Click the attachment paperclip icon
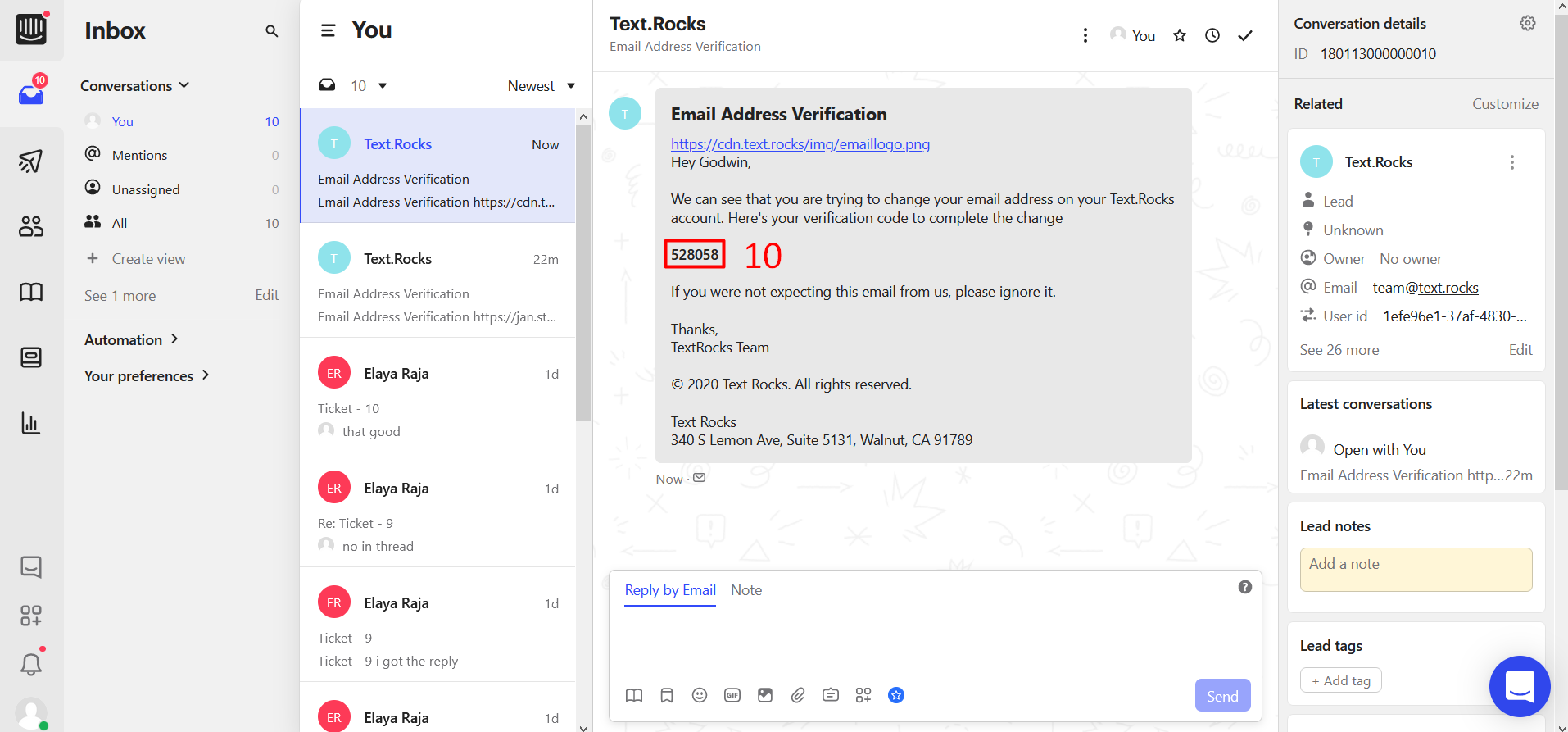Screen dimensions: 1568x732 point(797,695)
